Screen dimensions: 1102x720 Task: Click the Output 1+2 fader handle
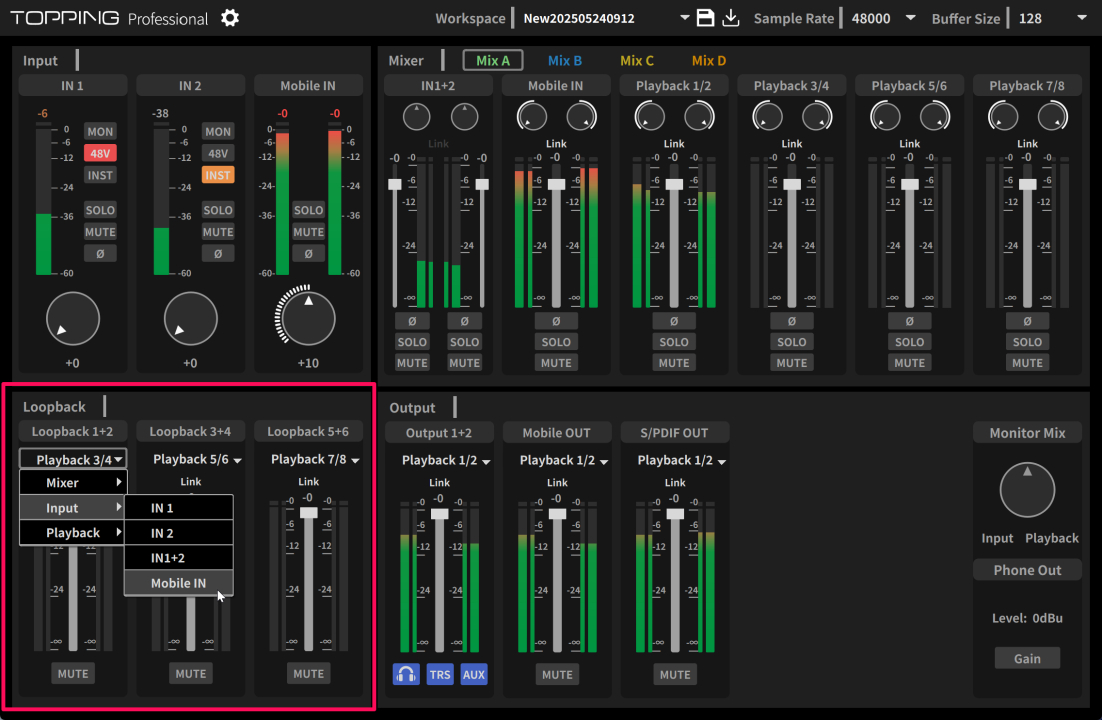point(439,513)
